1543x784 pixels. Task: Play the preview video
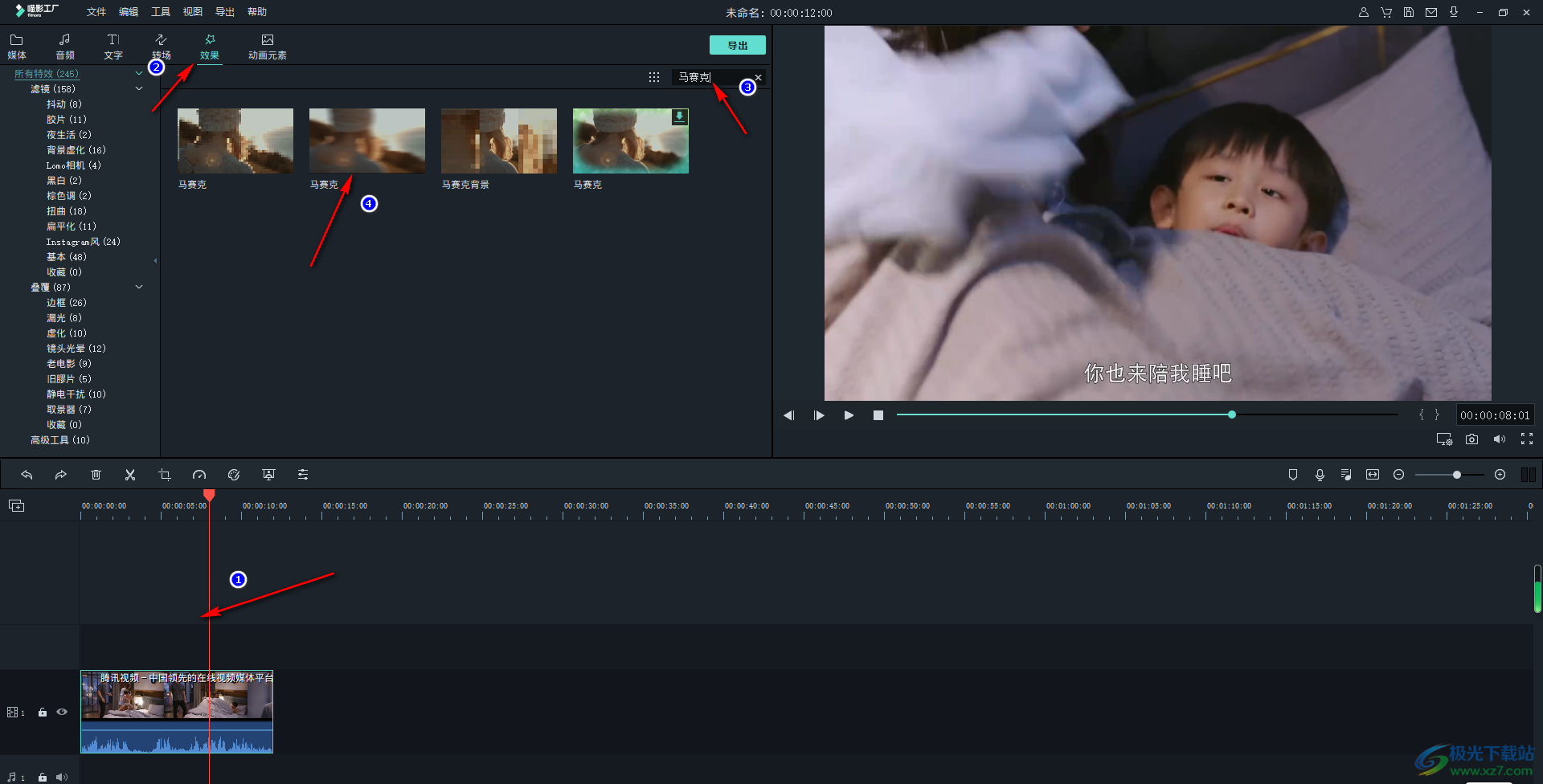(849, 415)
